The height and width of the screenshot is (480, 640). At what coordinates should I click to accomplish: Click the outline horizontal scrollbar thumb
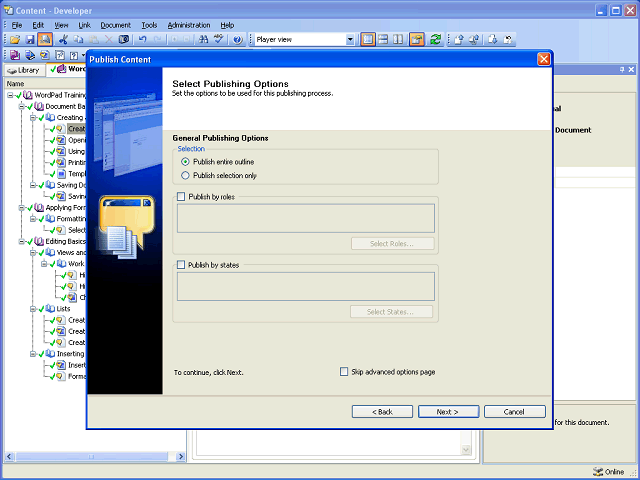click(x=91, y=457)
